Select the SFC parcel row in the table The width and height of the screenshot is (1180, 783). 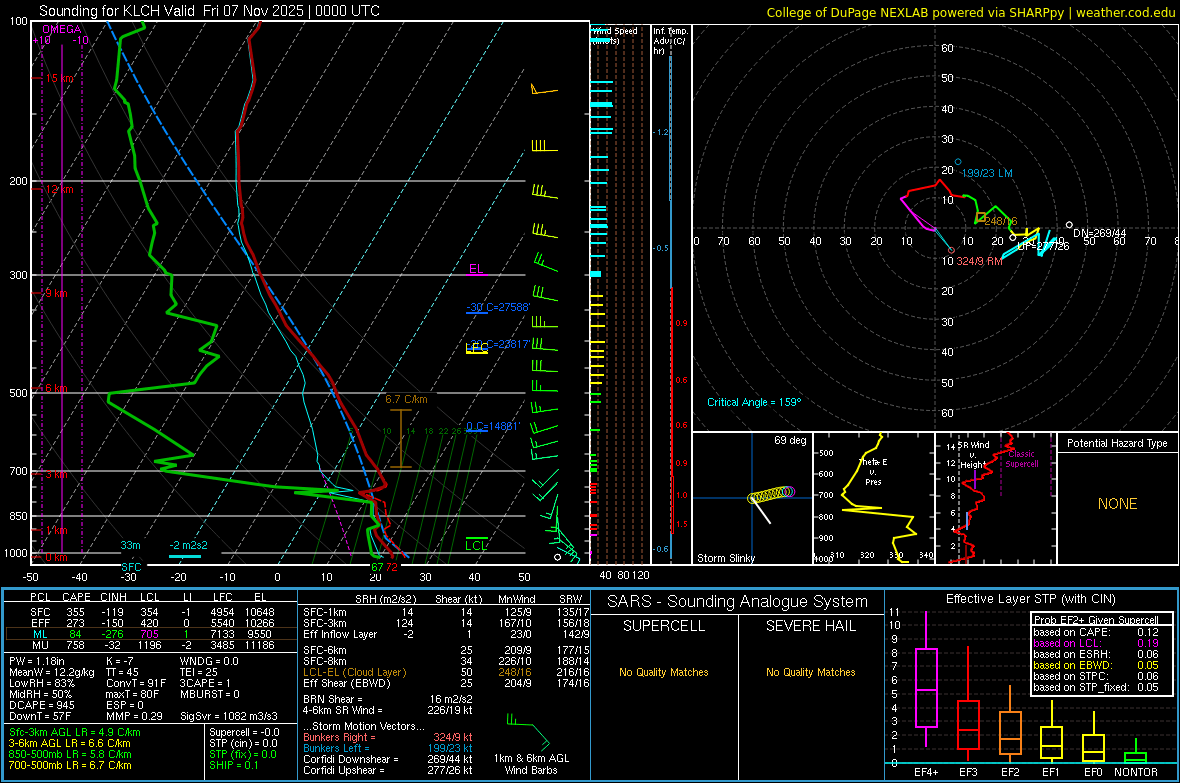coord(151,612)
